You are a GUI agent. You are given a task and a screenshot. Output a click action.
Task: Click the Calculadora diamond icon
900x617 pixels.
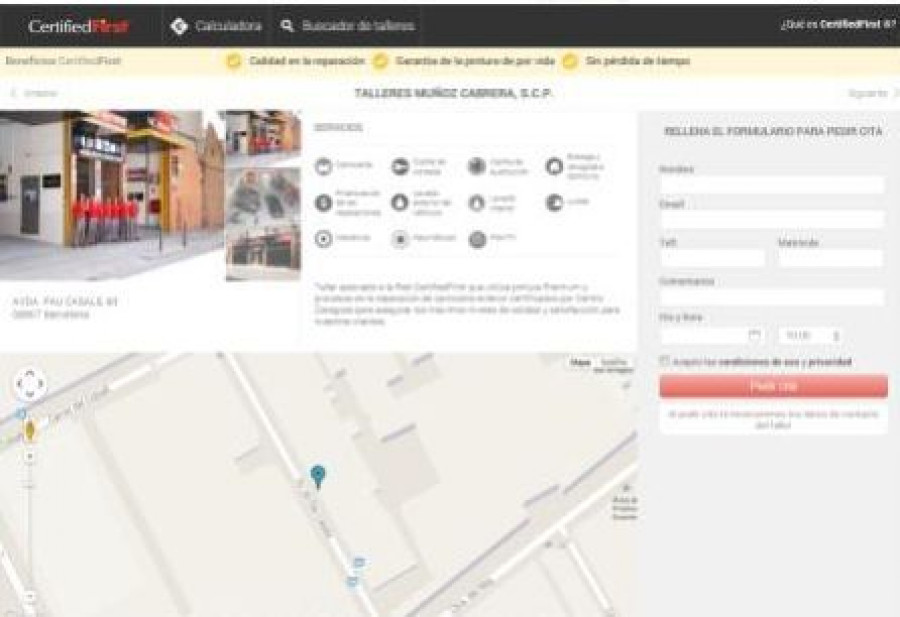179,26
